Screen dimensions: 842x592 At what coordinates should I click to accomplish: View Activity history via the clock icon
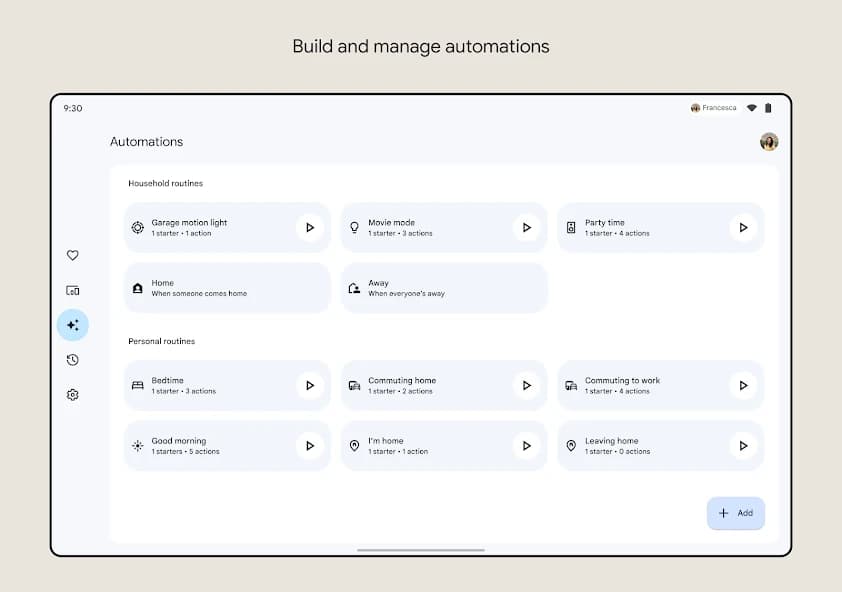click(x=72, y=359)
